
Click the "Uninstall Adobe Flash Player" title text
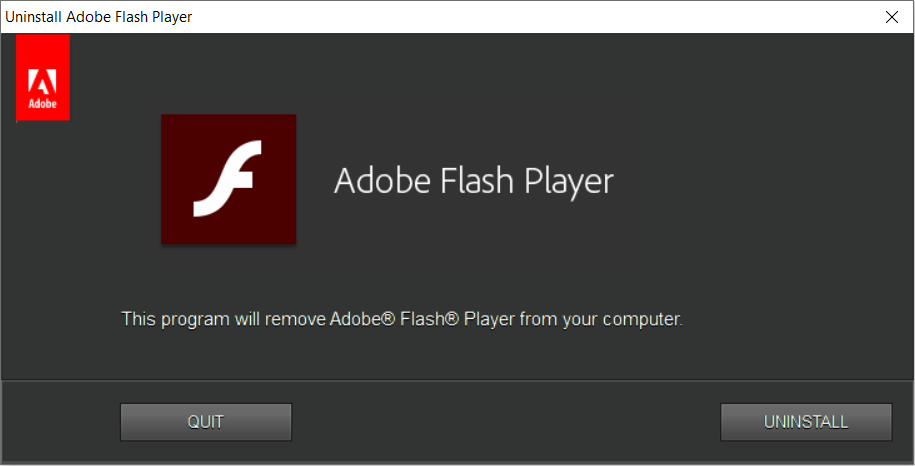coord(99,17)
